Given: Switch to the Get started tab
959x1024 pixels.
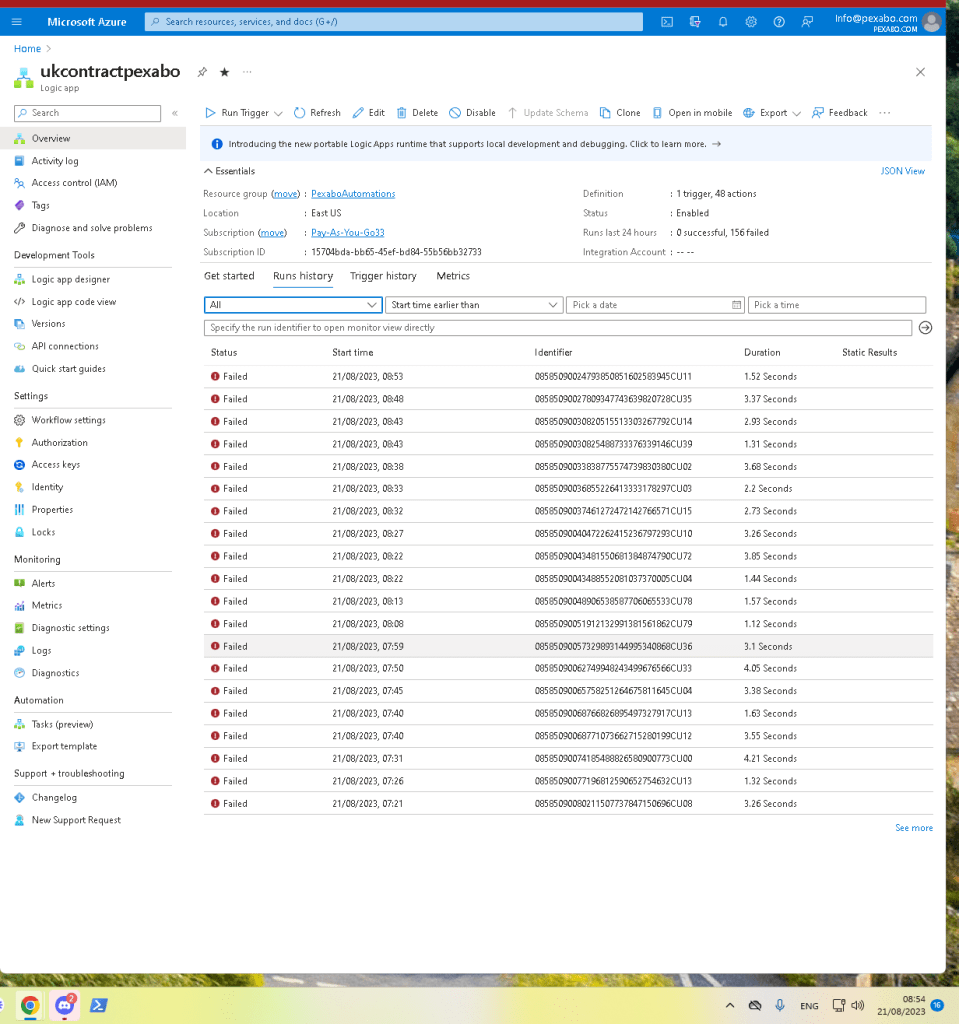Looking at the screenshot, I should 229,276.
